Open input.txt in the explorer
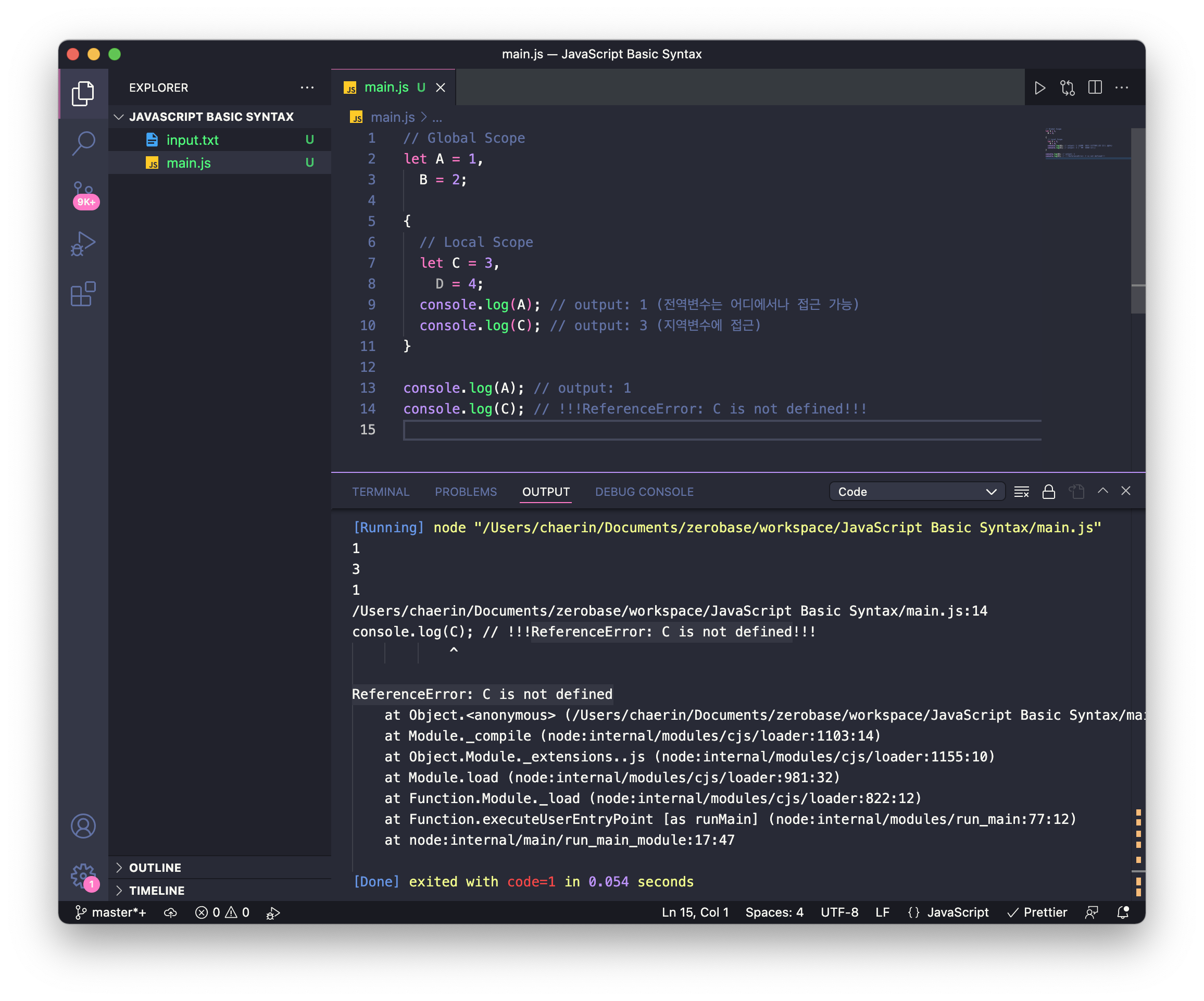The image size is (1204, 1001). [x=192, y=140]
